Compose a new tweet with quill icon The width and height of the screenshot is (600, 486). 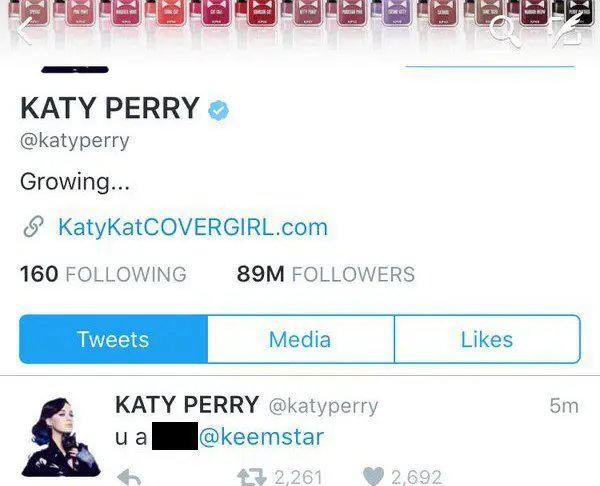[x=567, y=31]
